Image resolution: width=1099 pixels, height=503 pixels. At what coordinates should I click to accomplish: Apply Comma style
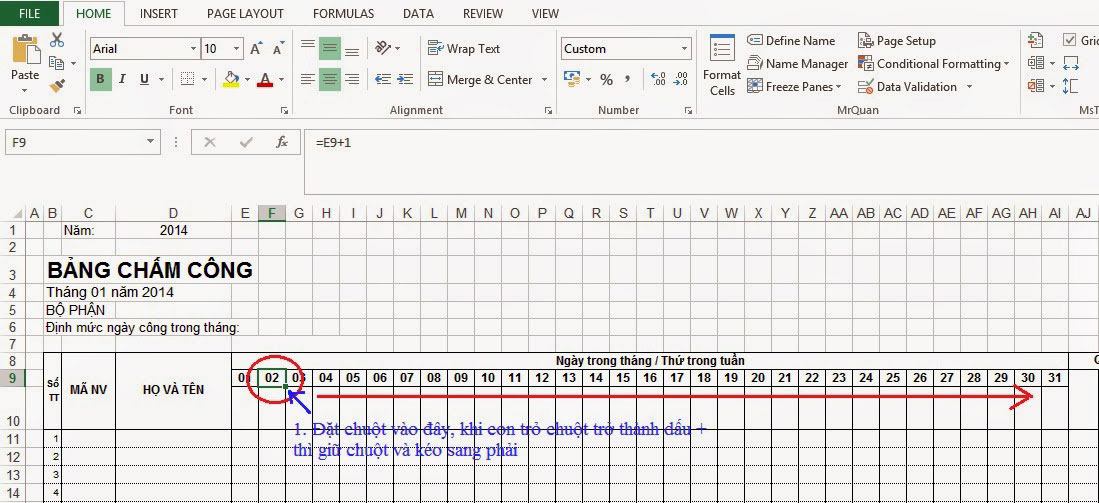628,78
